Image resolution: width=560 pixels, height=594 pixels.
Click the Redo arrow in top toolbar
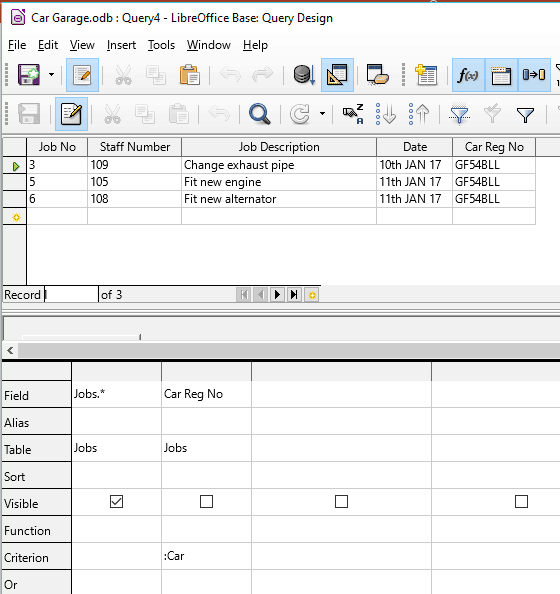262,75
